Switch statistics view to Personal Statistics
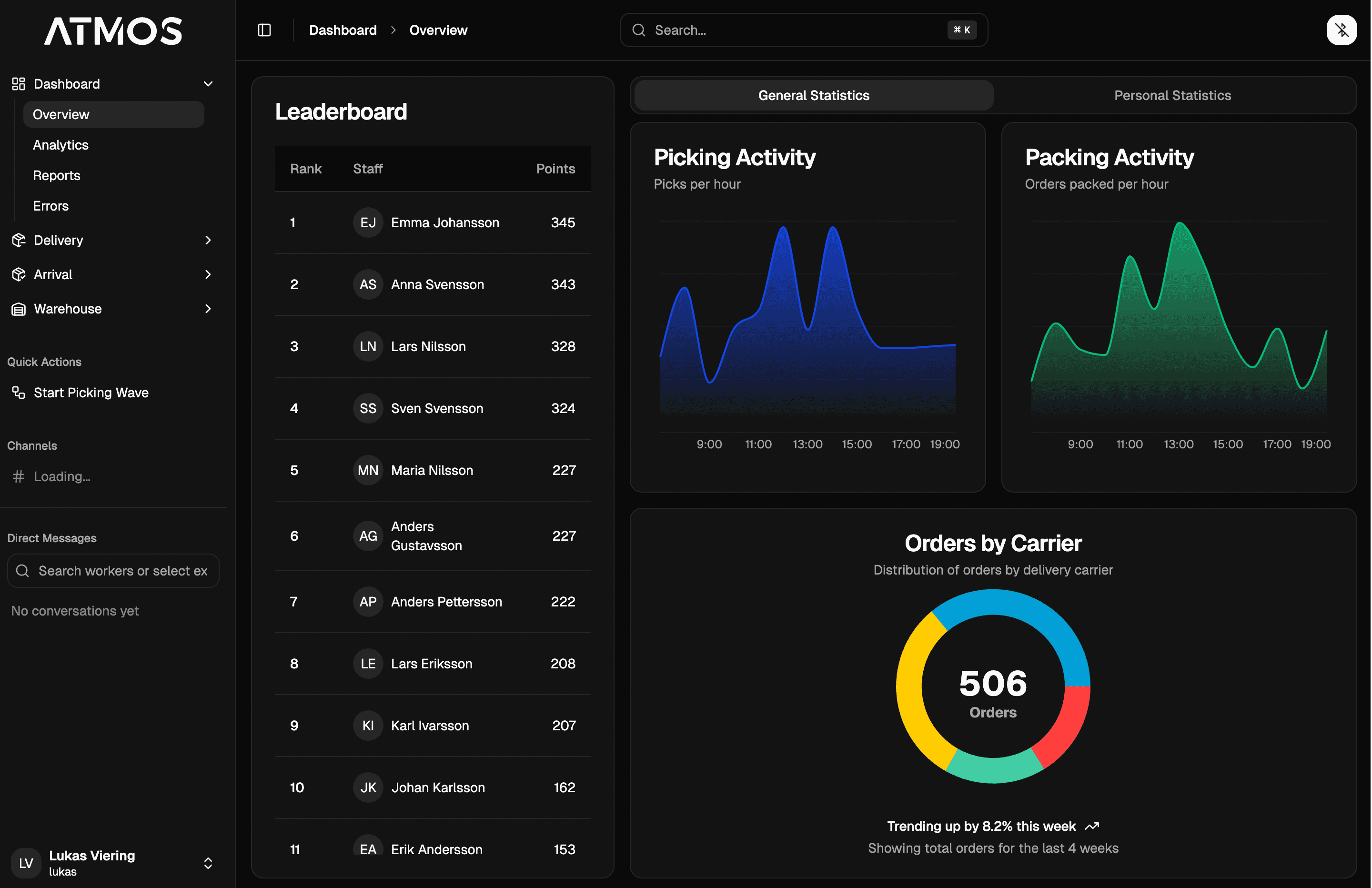The width and height of the screenshot is (1372, 888). pyautogui.click(x=1172, y=95)
